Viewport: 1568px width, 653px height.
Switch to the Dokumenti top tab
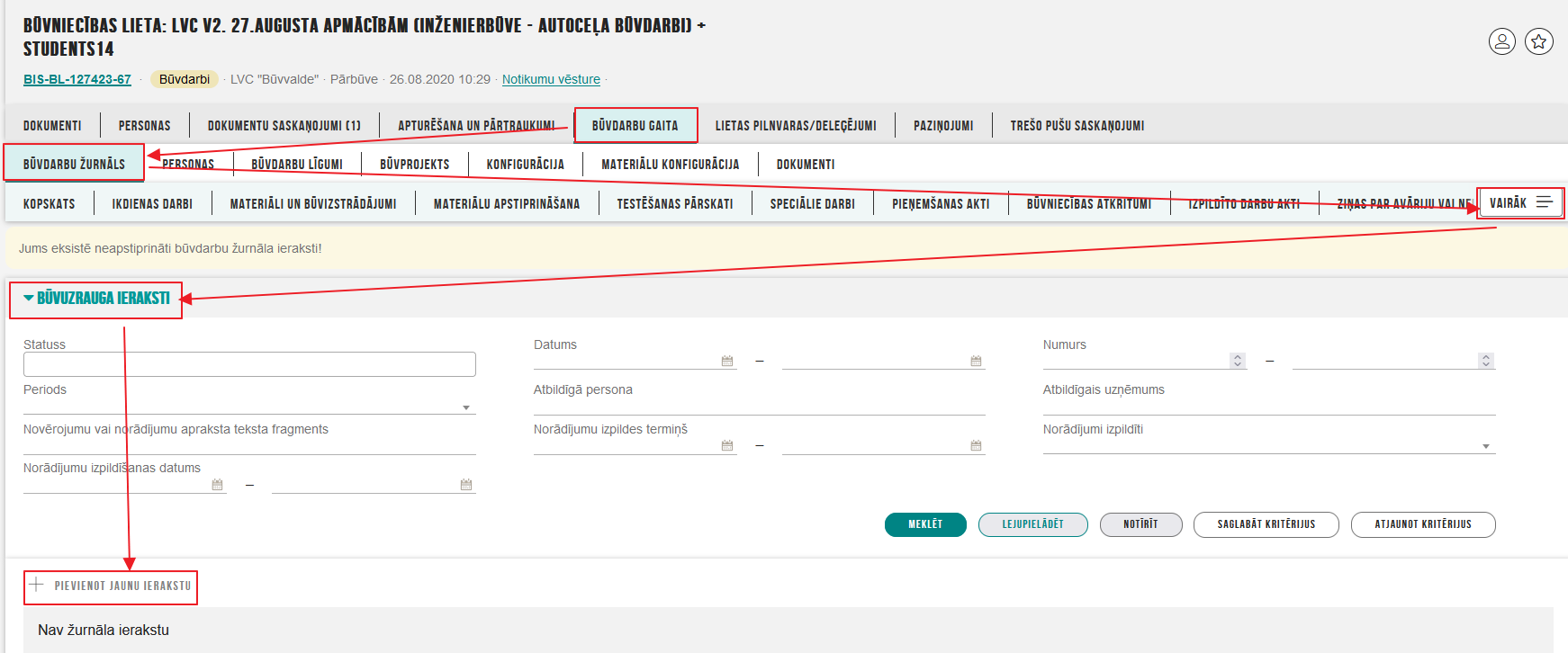(52, 126)
